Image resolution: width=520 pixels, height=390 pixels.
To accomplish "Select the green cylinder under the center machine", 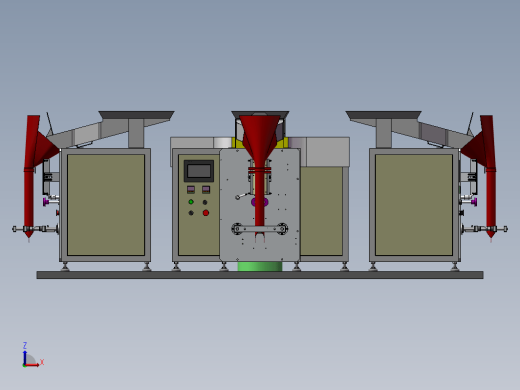I will [x=260, y=266].
